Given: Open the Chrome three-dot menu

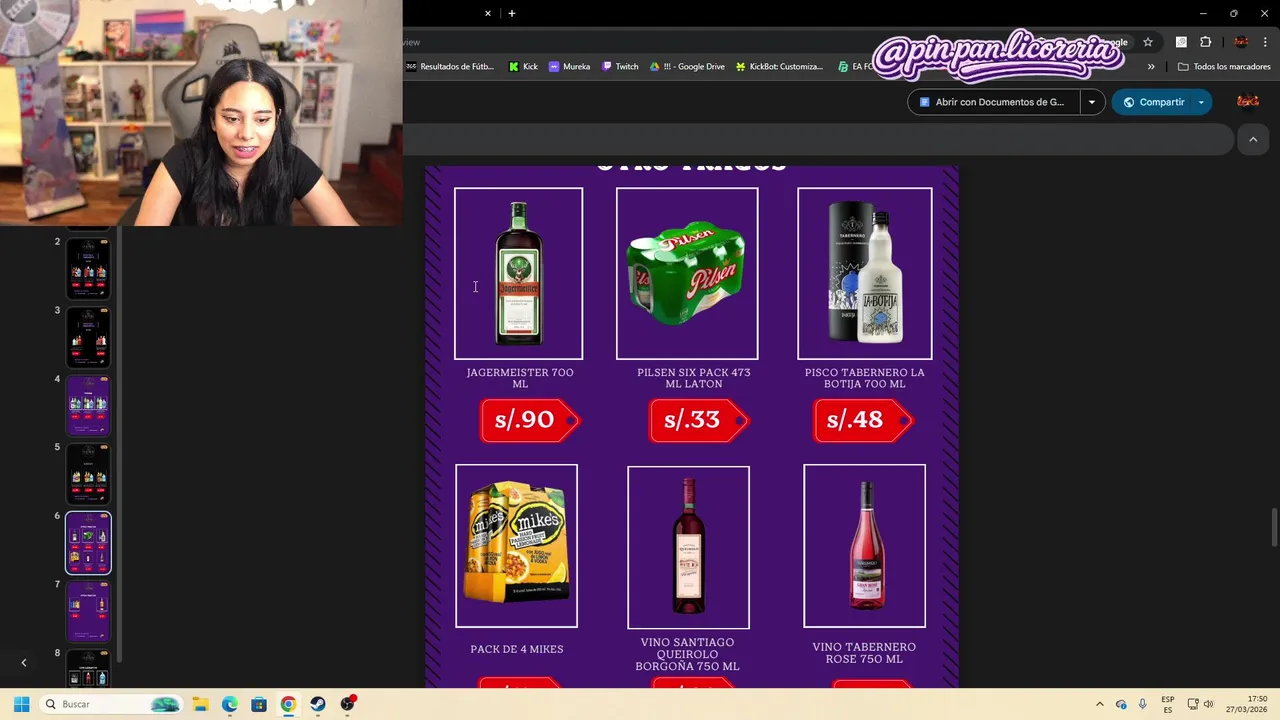Looking at the screenshot, I should pyautogui.click(x=1265, y=42).
